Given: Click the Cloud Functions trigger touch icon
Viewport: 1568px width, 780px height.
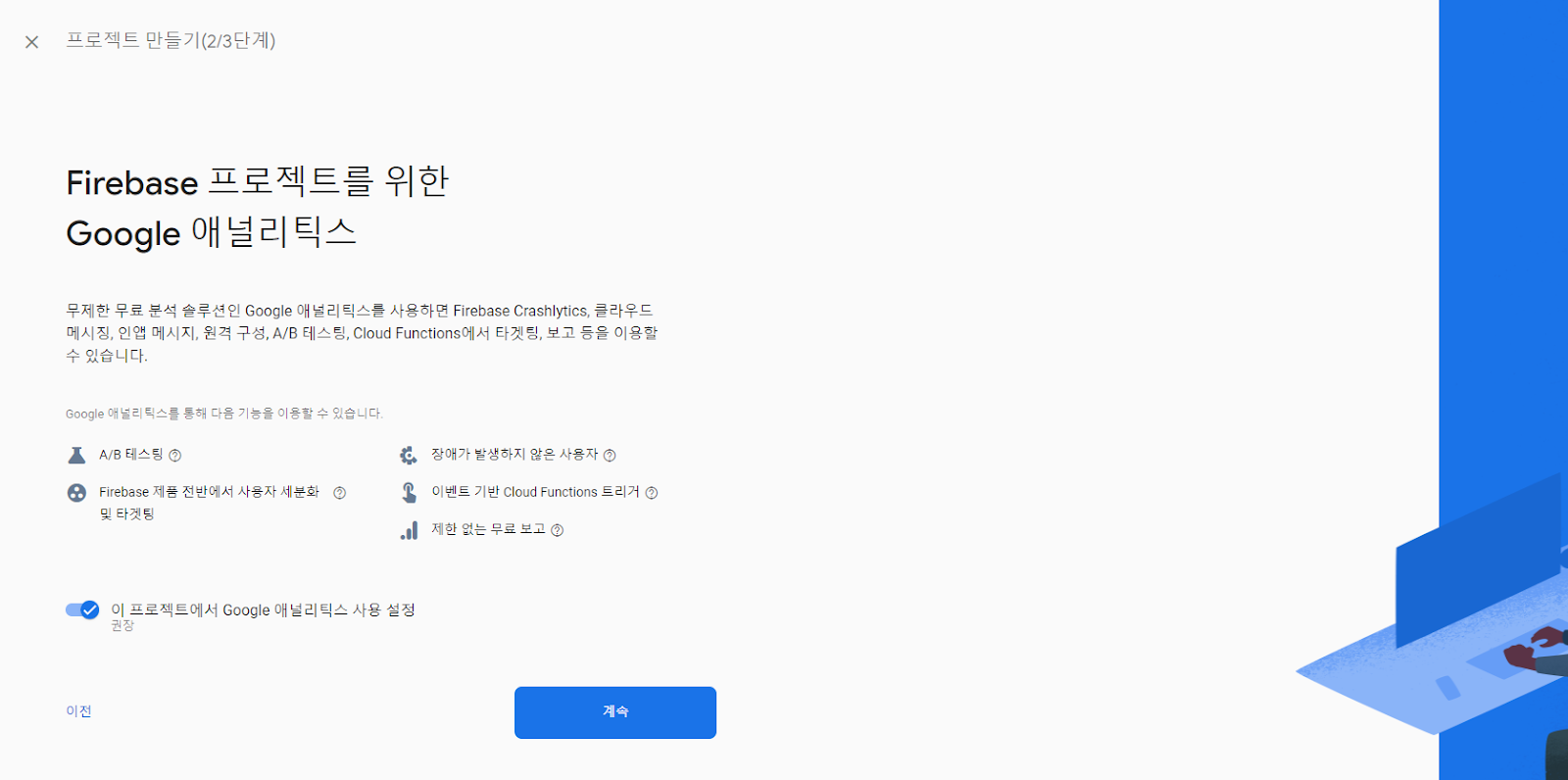Looking at the screenshot, I should [x=410, y=492].
